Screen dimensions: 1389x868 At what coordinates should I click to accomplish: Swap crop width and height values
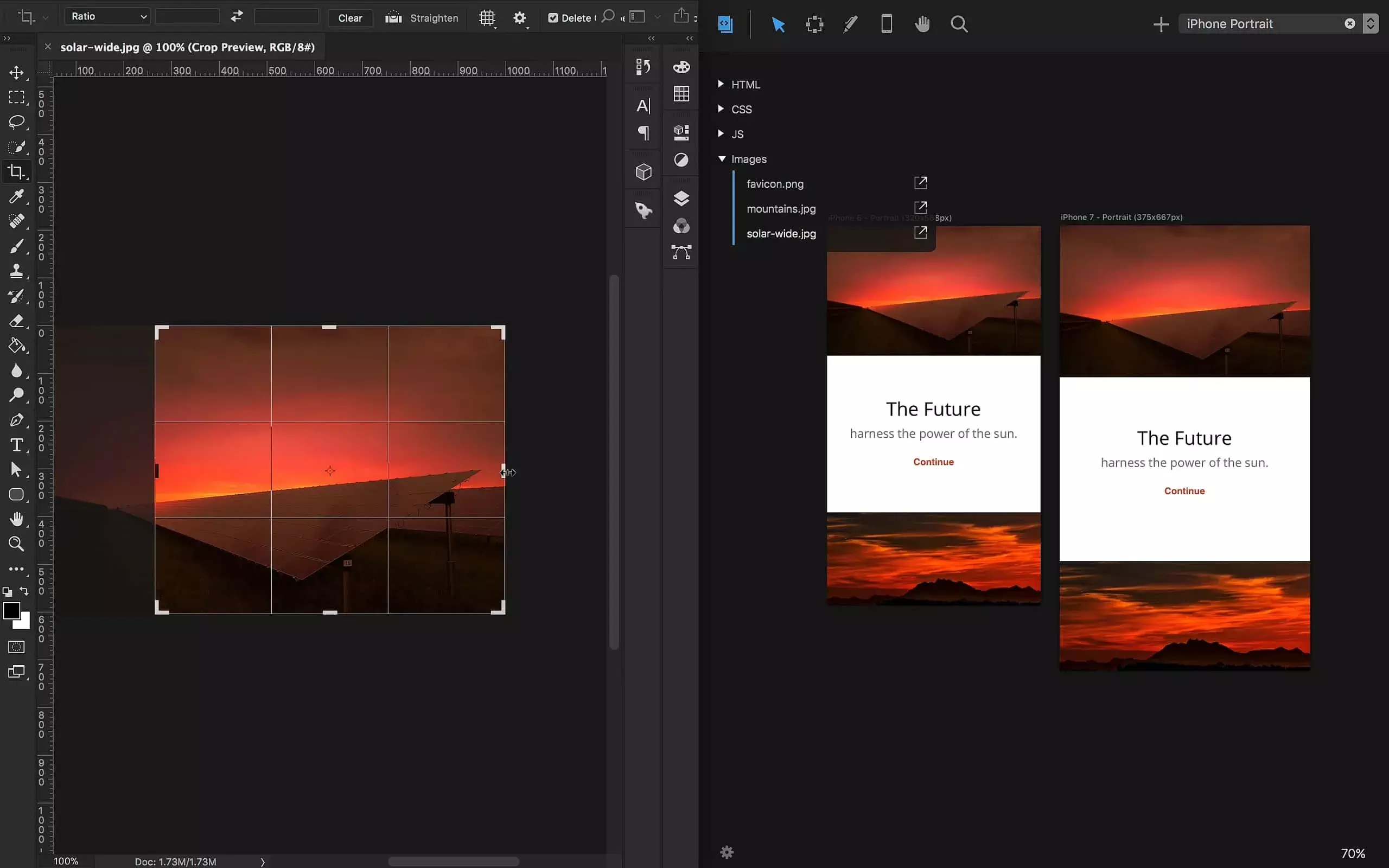pyautogui.click(x=237, y=17)
